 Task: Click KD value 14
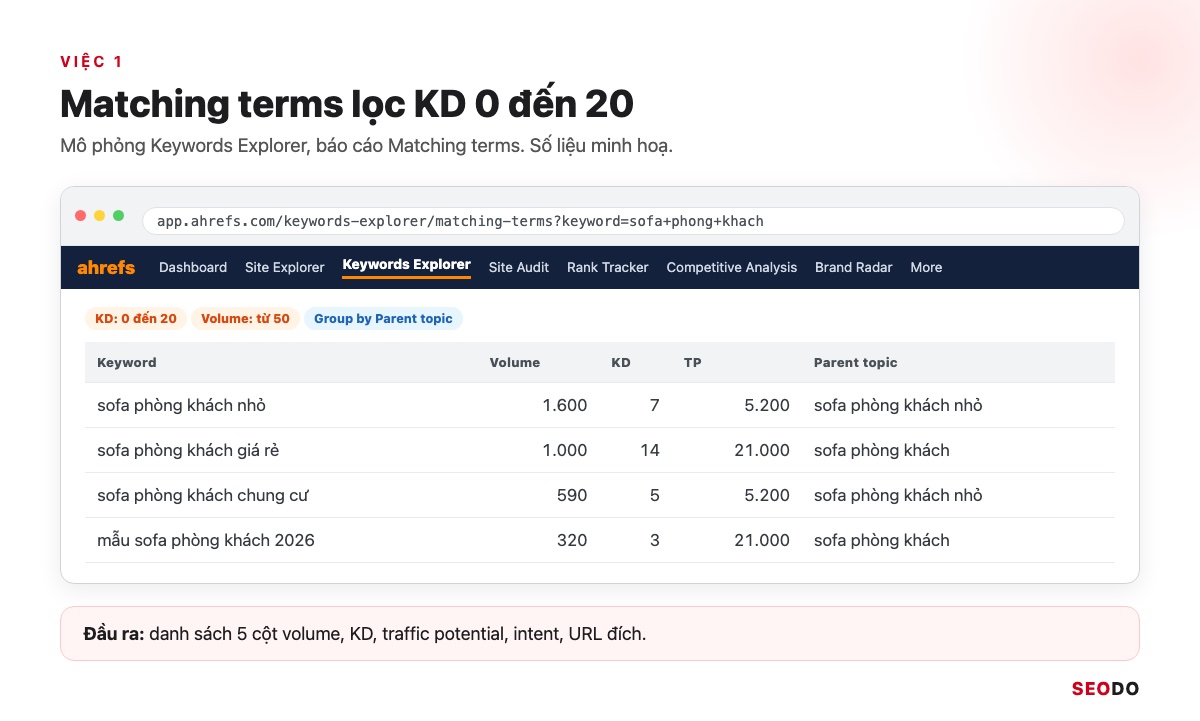point(650,450)
